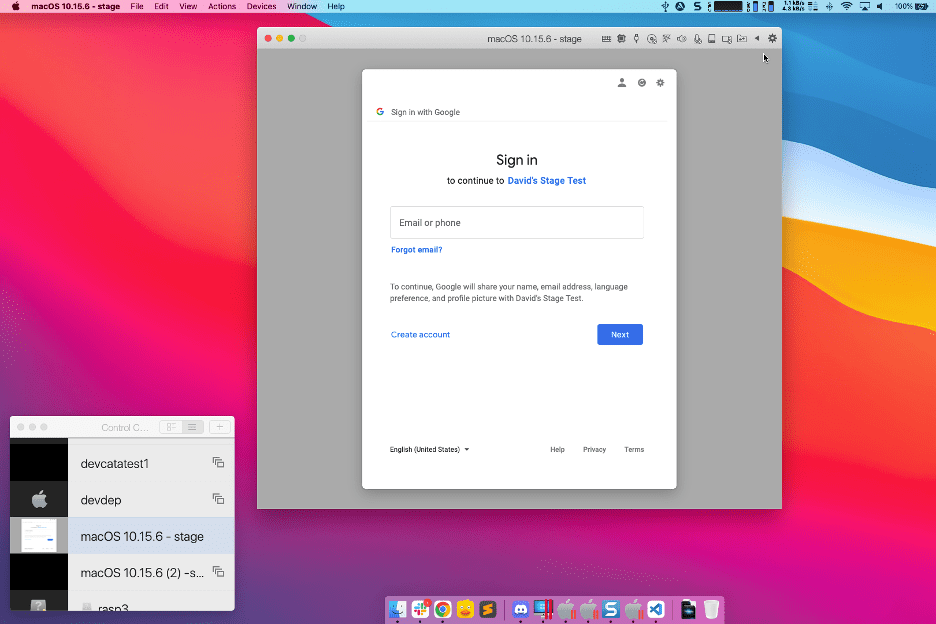The image size is (936, 624).
Task: Click the CPU chip icon in VM toolbar
Action: coord(621,39)
